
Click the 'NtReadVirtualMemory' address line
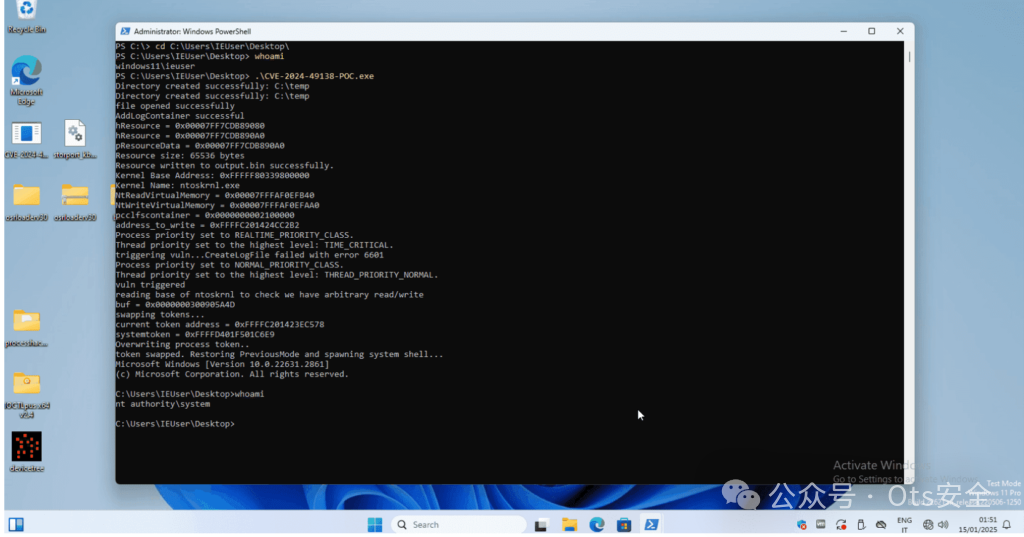(215, 195)
